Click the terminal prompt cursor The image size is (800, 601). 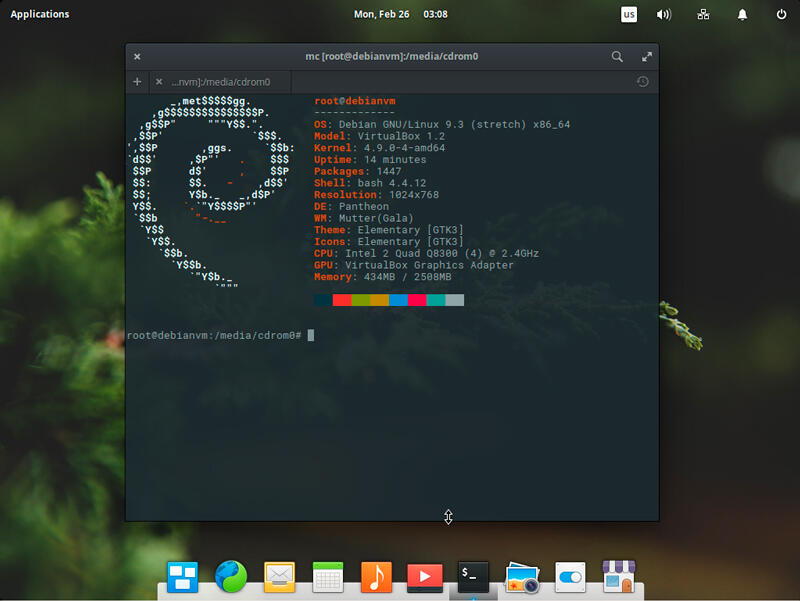coord(311,335)
